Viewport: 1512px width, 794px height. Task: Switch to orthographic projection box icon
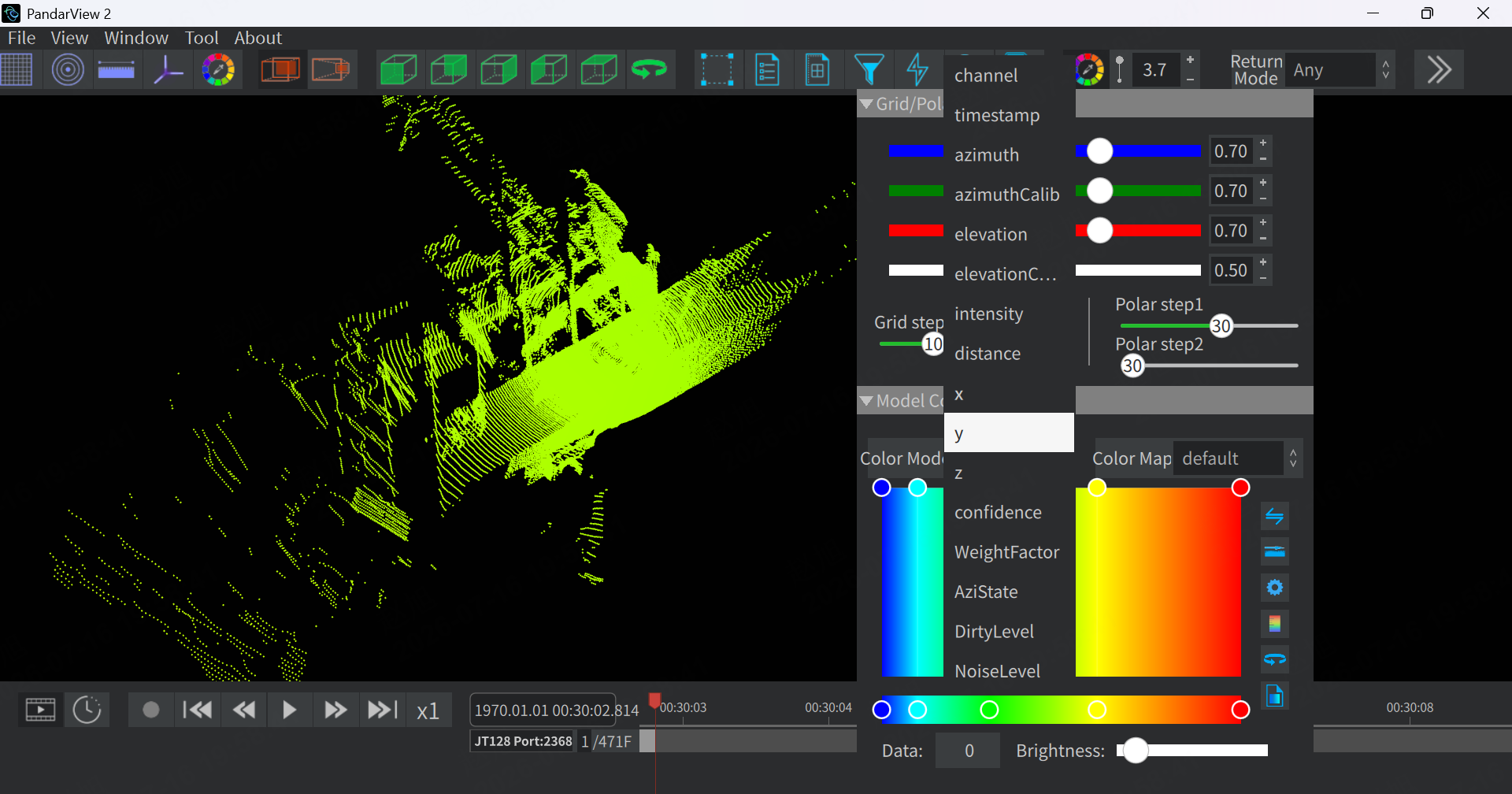281,70
